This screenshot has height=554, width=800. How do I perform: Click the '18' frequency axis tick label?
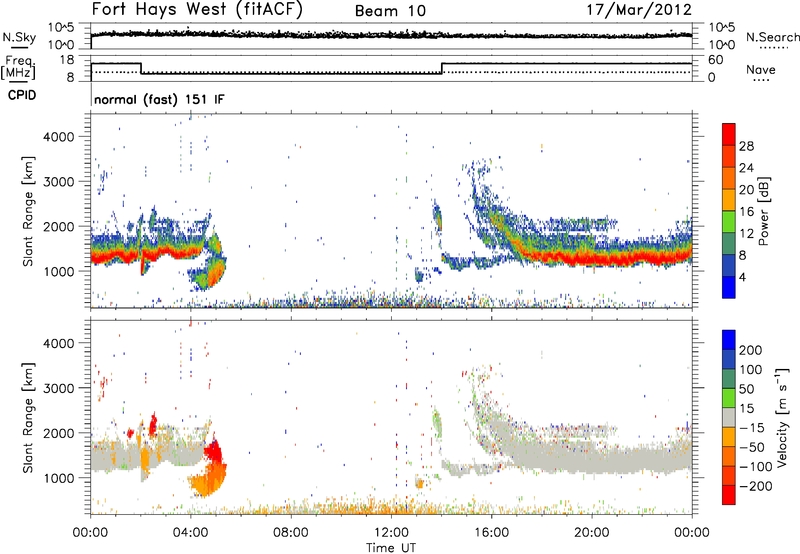(67, 60)
